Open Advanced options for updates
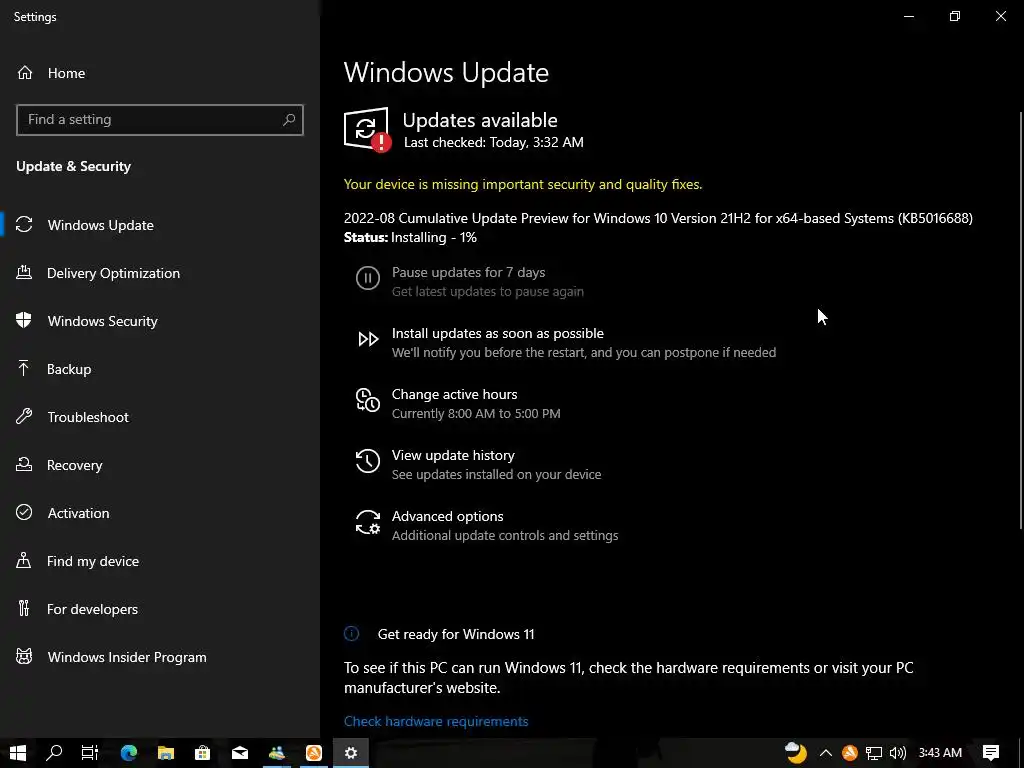Screen dimensions: 1024x768 click(486, 525)
